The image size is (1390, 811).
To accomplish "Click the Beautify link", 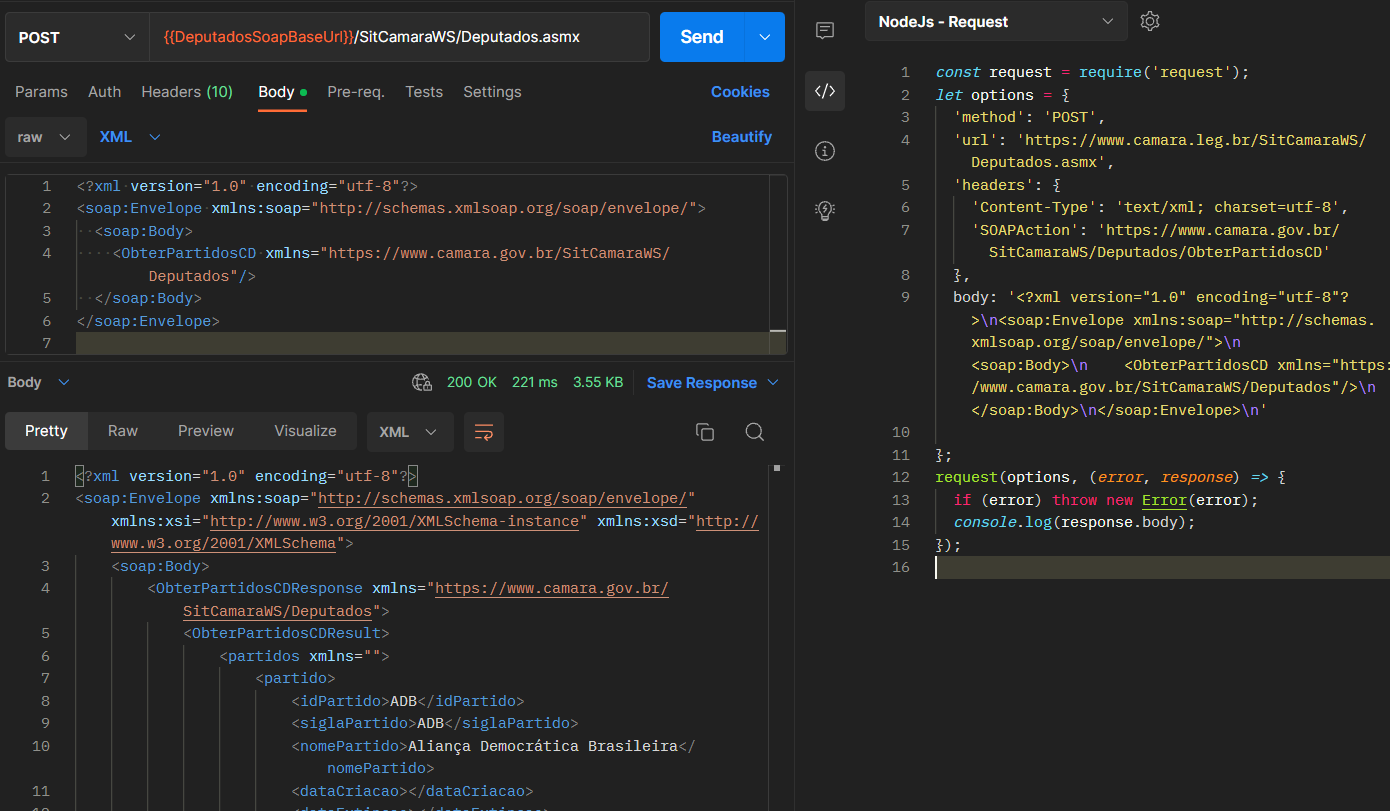I will pos(741,137).
